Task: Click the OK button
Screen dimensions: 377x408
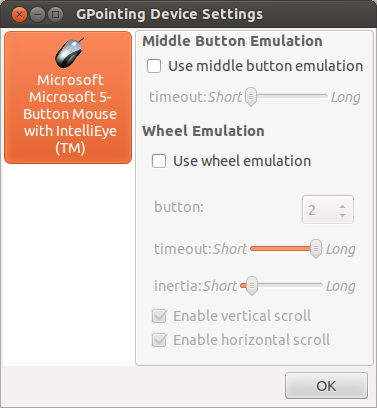Action: pos(326,386)
